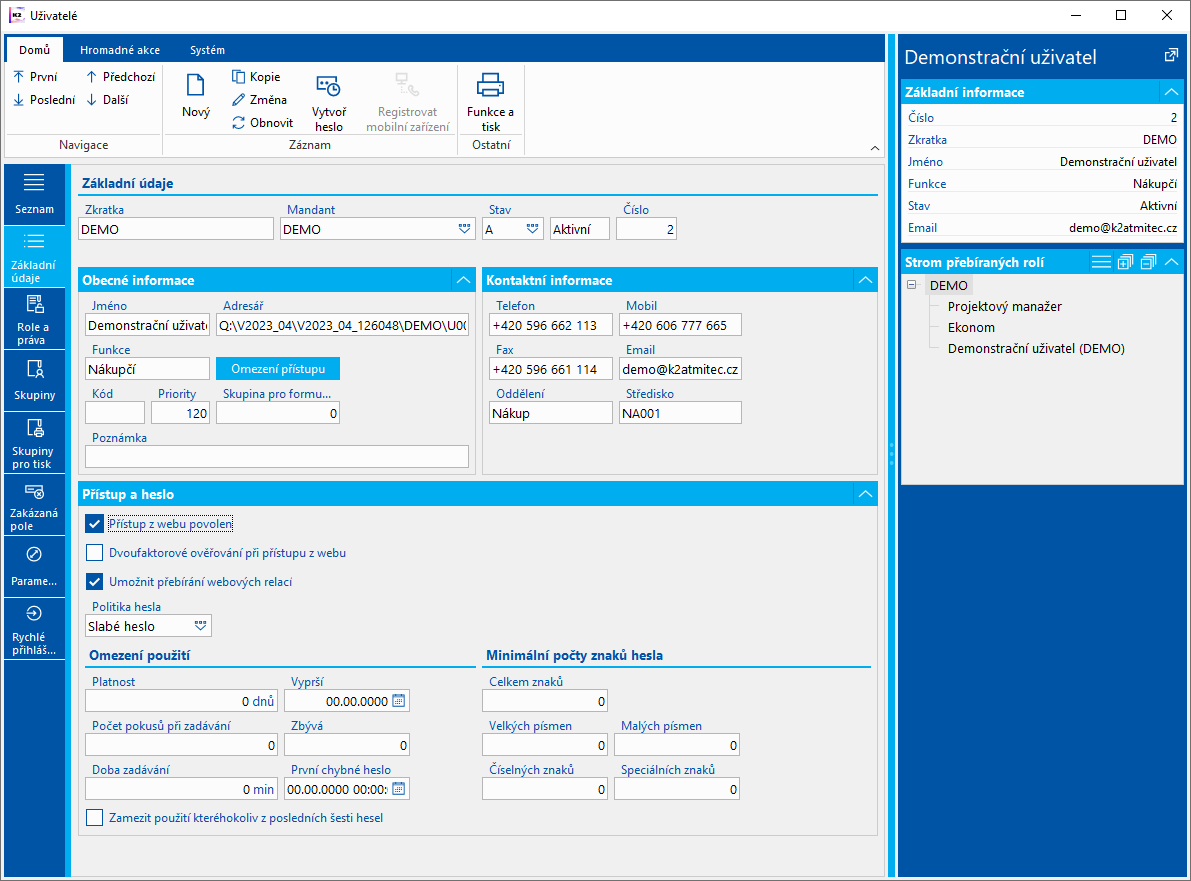The width and height of the screenshot is (1191, 881).
Task: Switch to the Systém tab
Action: pos(207,50)
